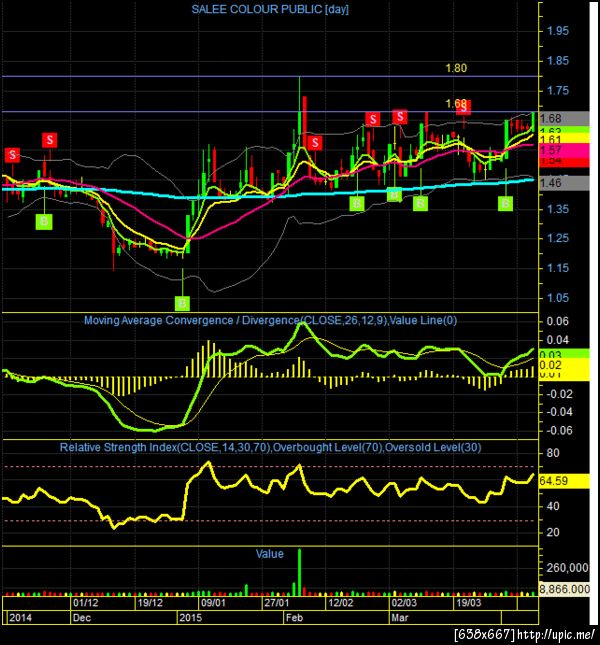
Task: Click the 1.85 price axis label
Action: (558, 61)
